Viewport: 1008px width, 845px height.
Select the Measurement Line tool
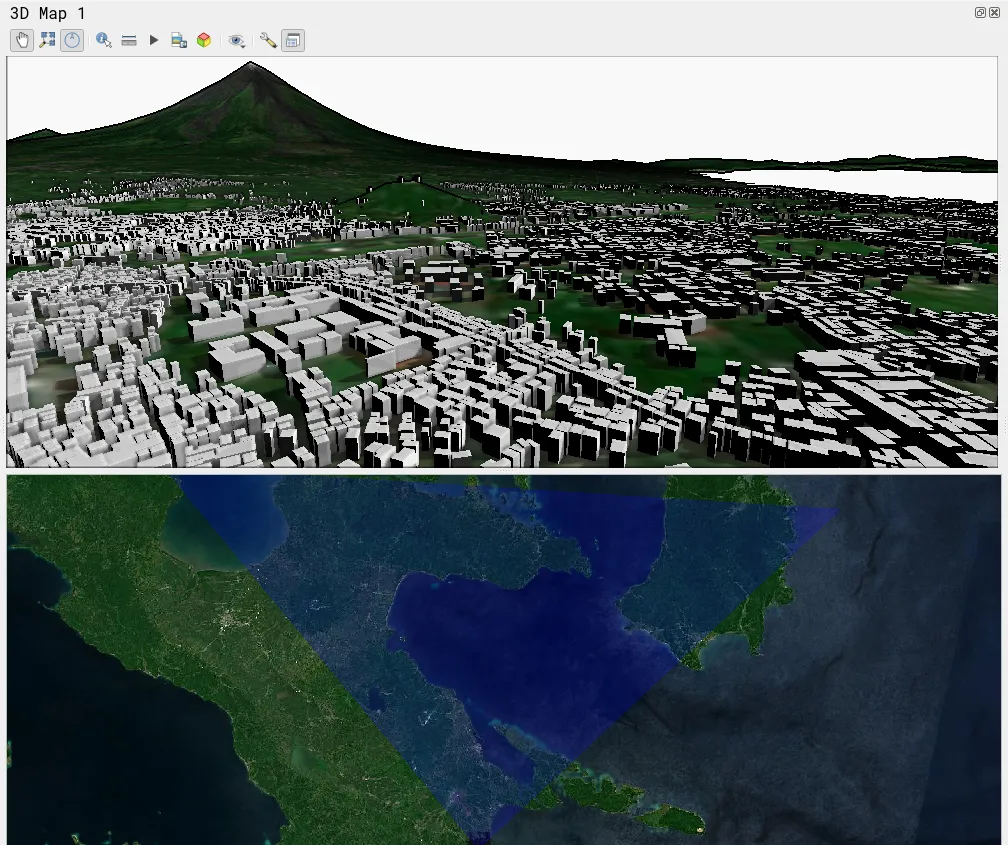[129, 40]
